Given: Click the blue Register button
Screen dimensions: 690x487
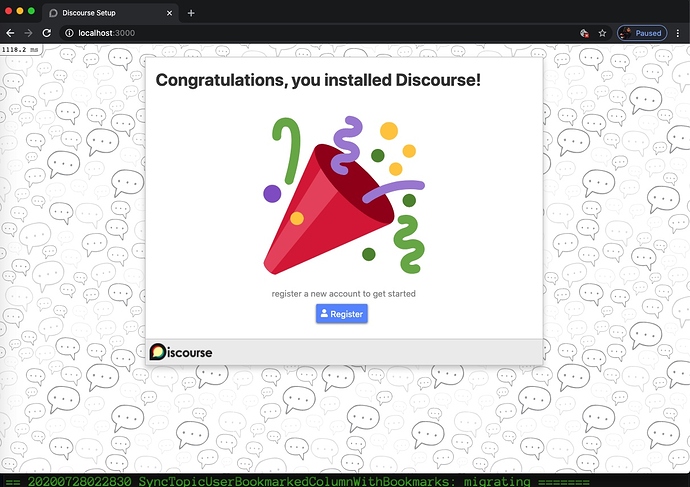Looking at the screenshot, I should [341, 314].
